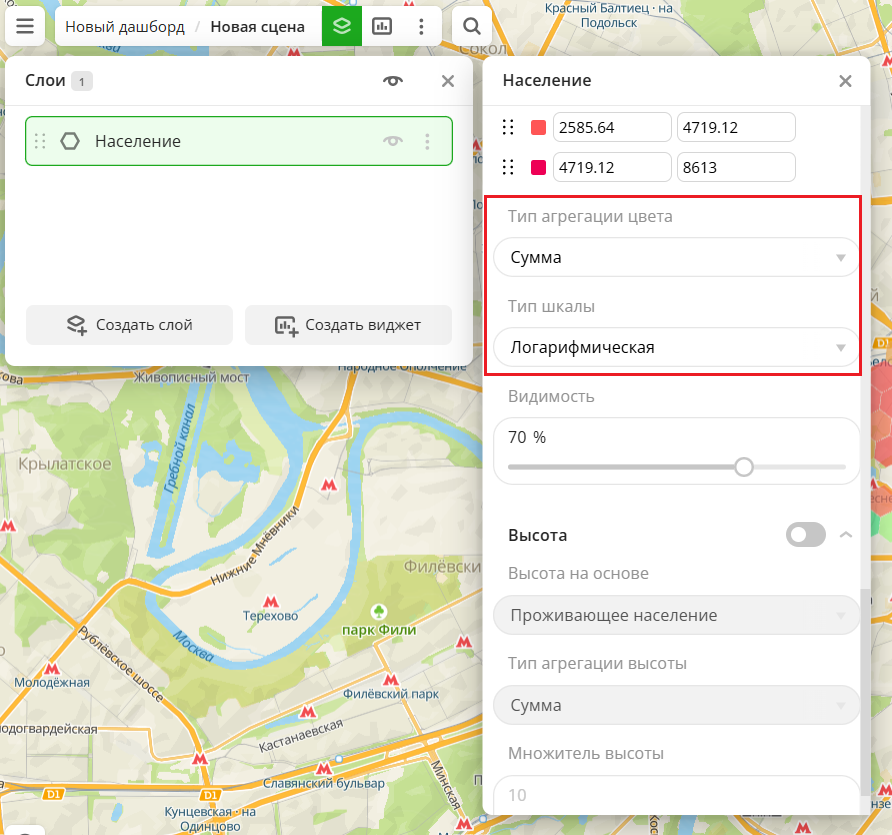The height and width of the screenshot is (835, 892).
Task: Click the Создать слой button
Action: pos(129,325)
